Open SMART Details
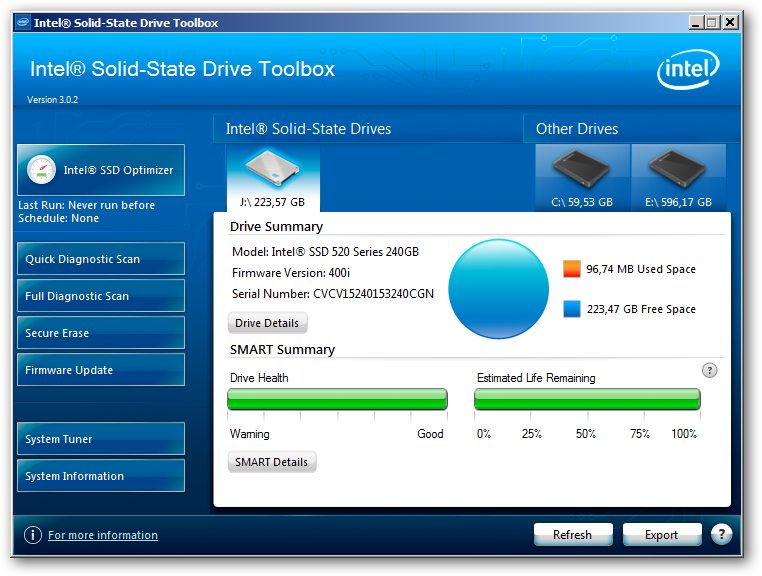The height and width of the screenshot is (576, 762). [272, 462]
